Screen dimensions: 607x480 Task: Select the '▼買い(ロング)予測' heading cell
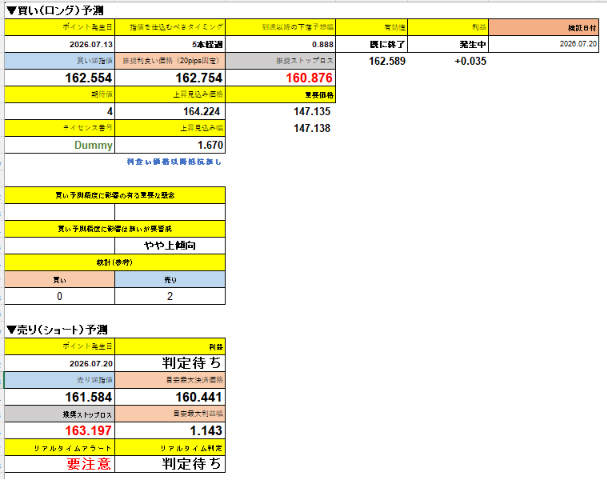click(55, 10)
